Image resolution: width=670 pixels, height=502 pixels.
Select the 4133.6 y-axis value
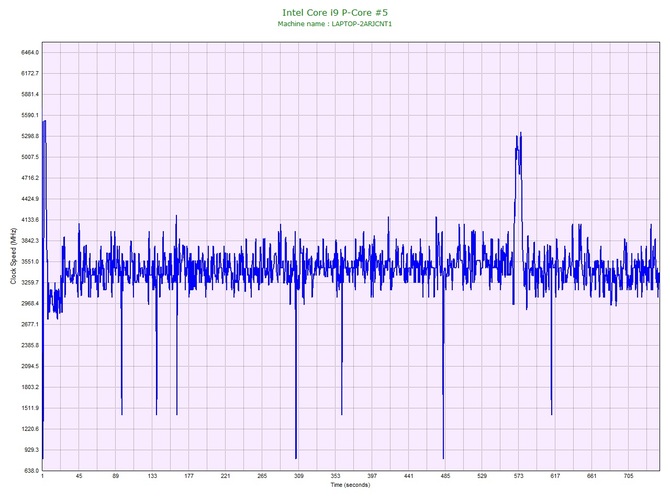[x=30, y=220]
